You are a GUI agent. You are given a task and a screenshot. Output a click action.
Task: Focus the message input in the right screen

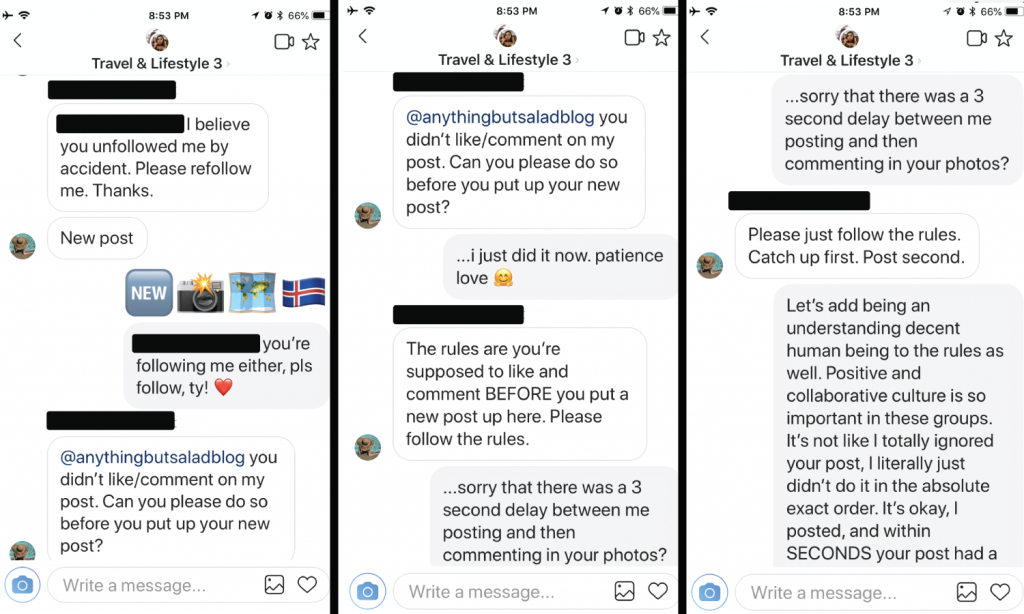coord(840,592)
